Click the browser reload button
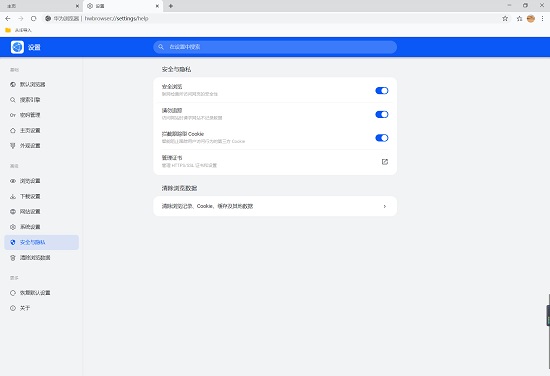Screen dimensions: 550x376 point(33,19)
